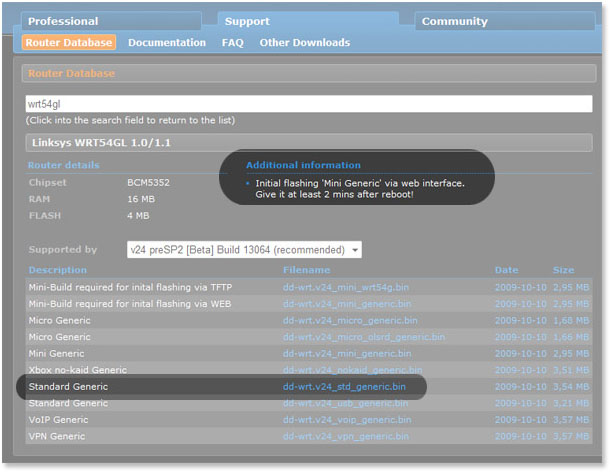Click the 4 MB FLASH value

click(x=138, y=216)
